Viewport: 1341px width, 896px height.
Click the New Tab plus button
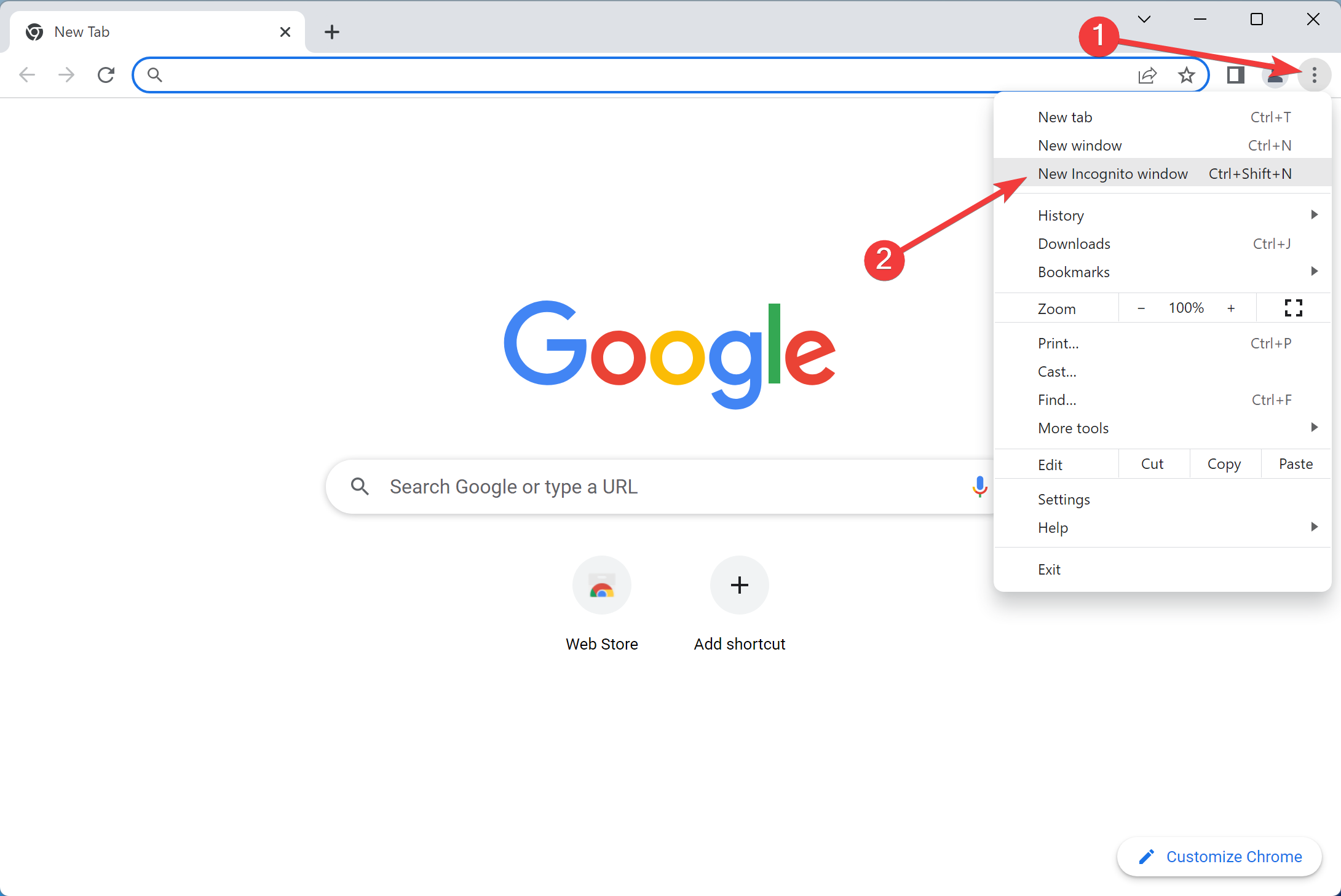332,31
